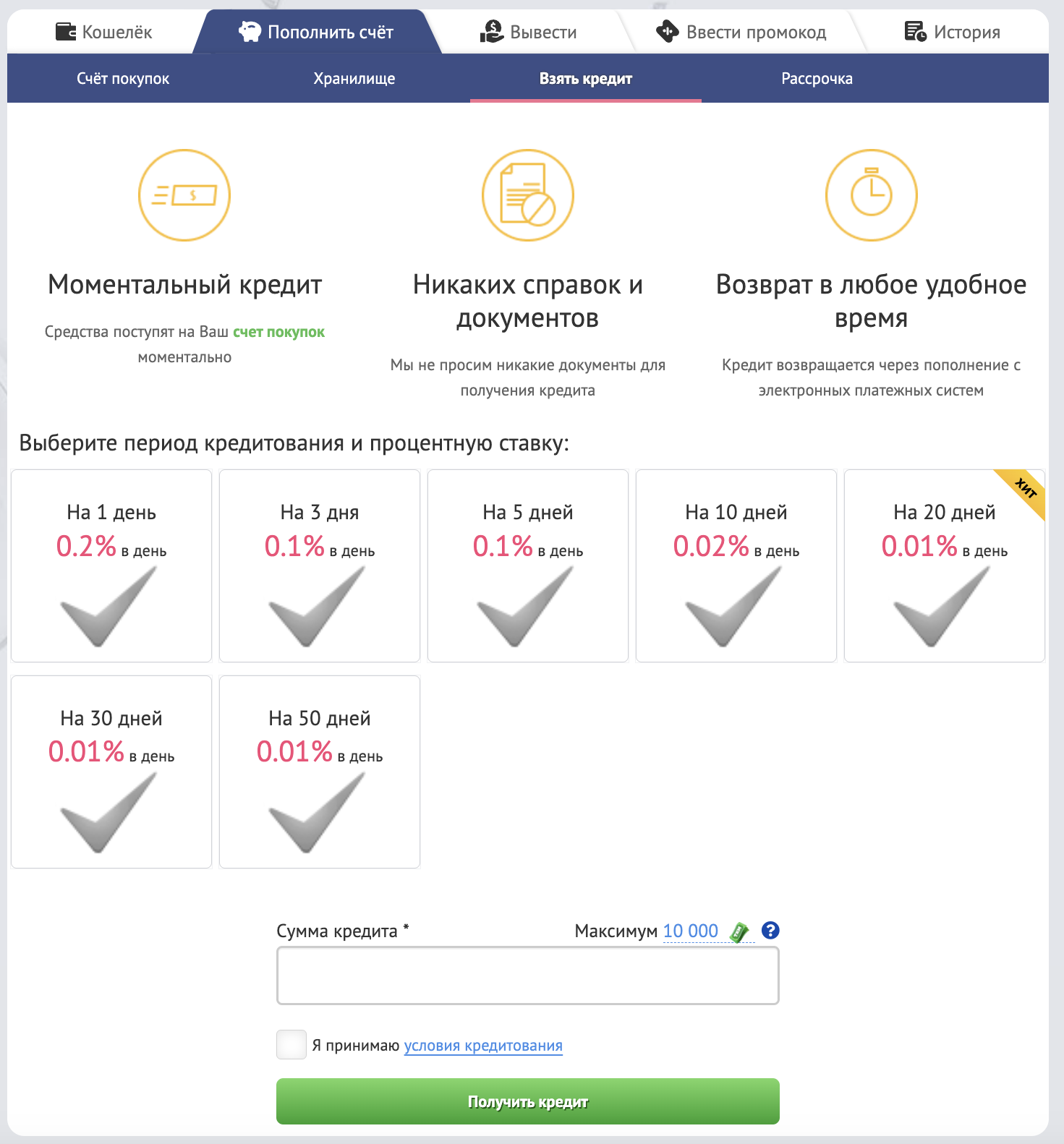
Task: Click the blue question mark help icon
Action: point(770,931)
